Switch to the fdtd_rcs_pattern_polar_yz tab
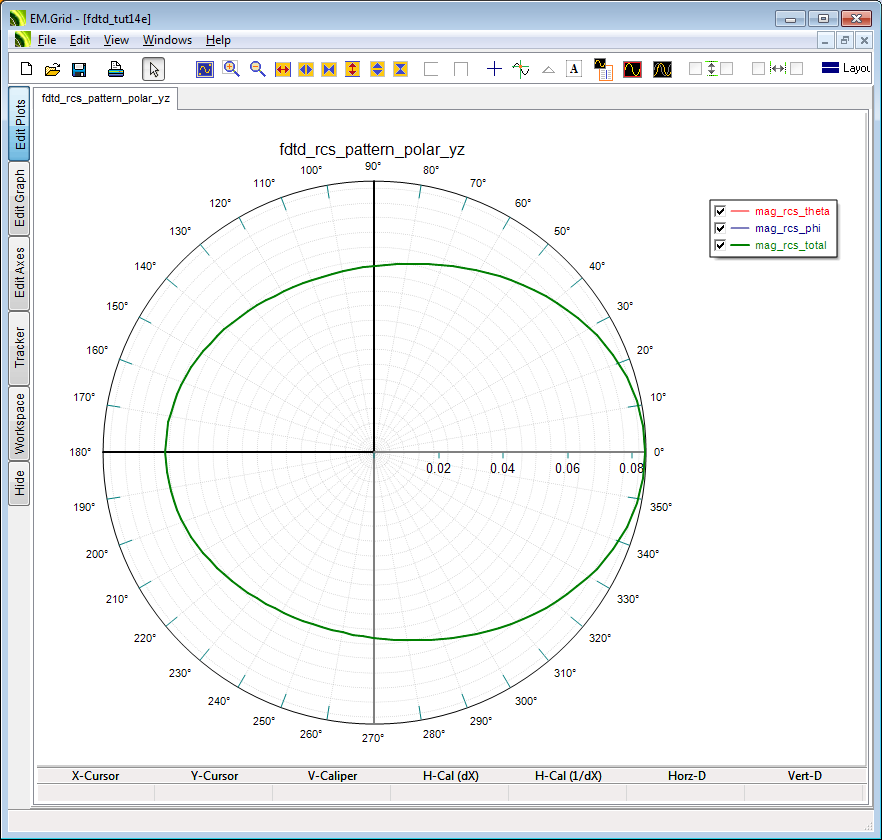This screenshot has height=840, width=882. point(105,98)
